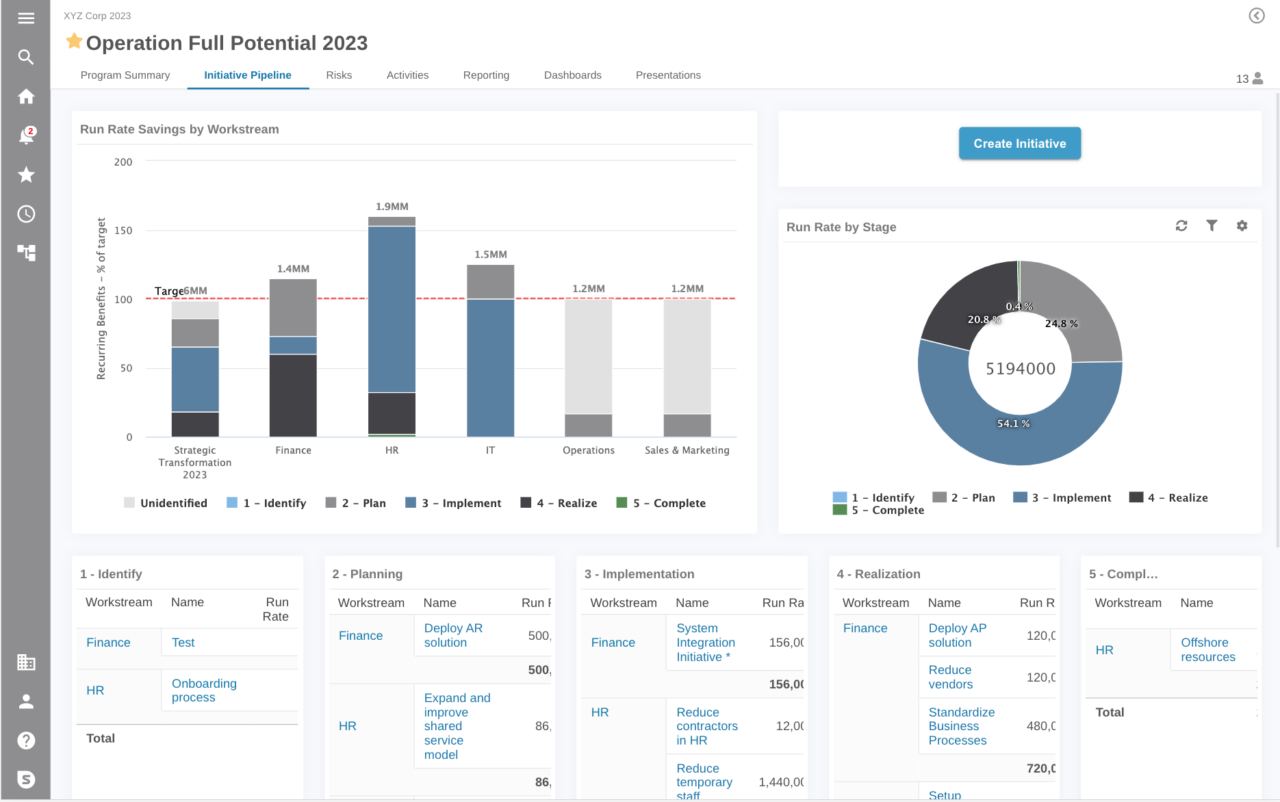Open the user list showing 13 members
The height and width of the screenshot is (802, 1280).
1249,78
